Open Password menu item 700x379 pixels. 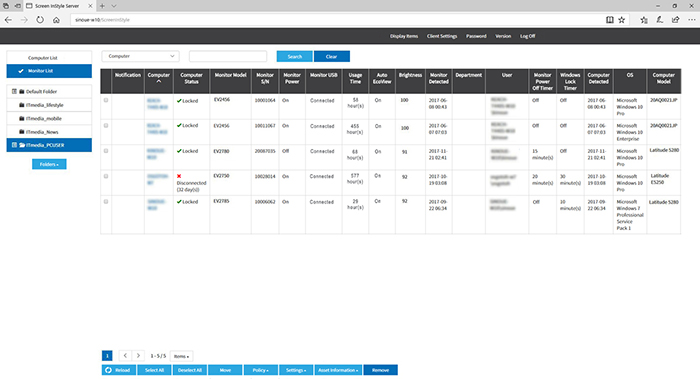pyautogui.click(x=476, y=36)
